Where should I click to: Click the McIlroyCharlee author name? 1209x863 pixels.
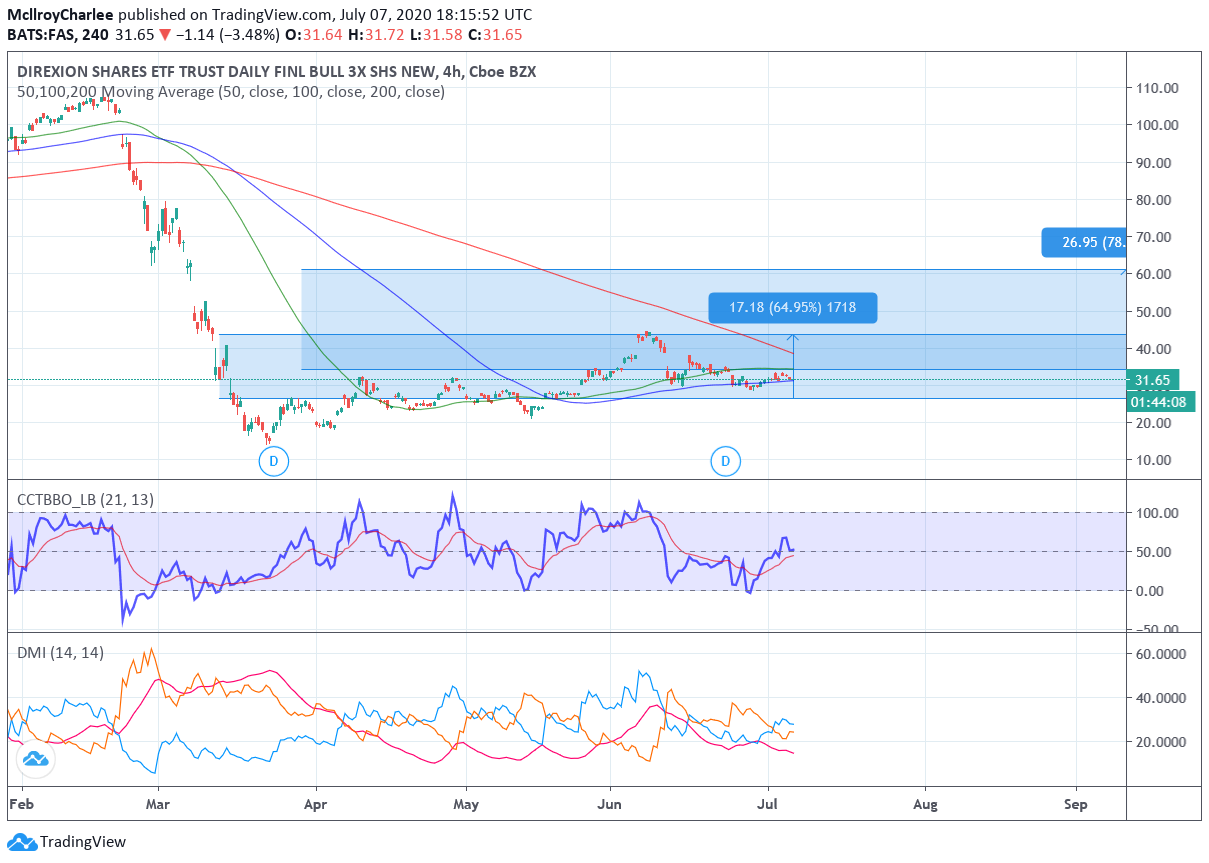pyautogui.click(x=60, y=15)
